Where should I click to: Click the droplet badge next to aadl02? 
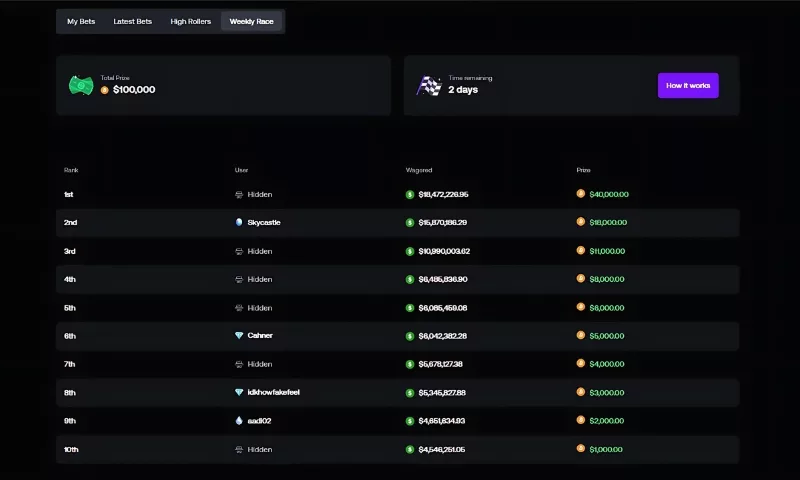239,421
